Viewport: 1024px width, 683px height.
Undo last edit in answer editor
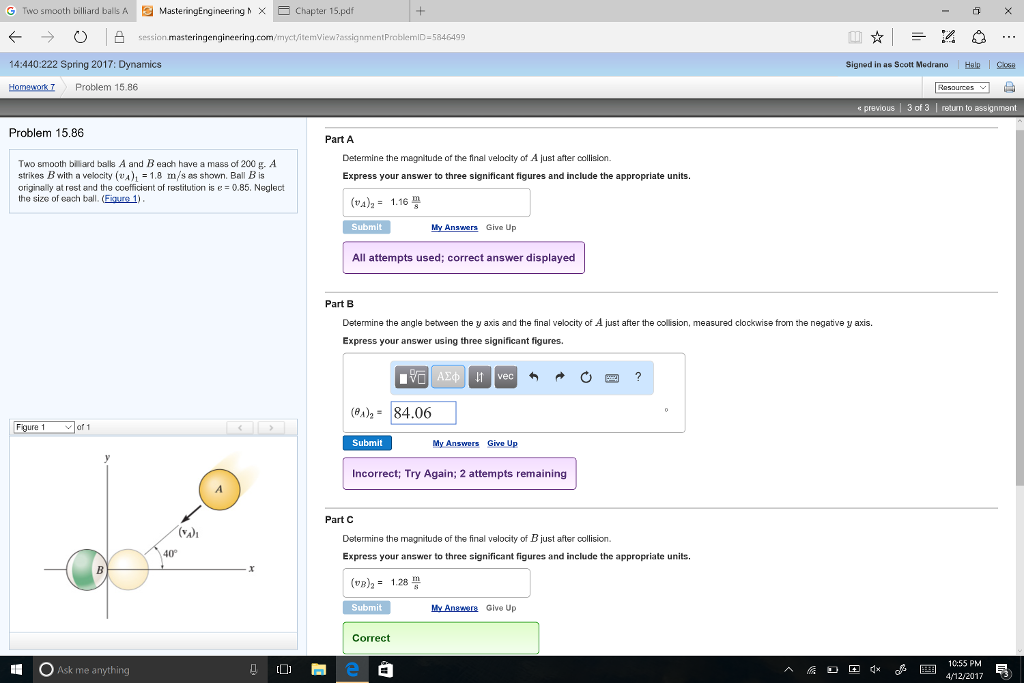coord(533,377)
